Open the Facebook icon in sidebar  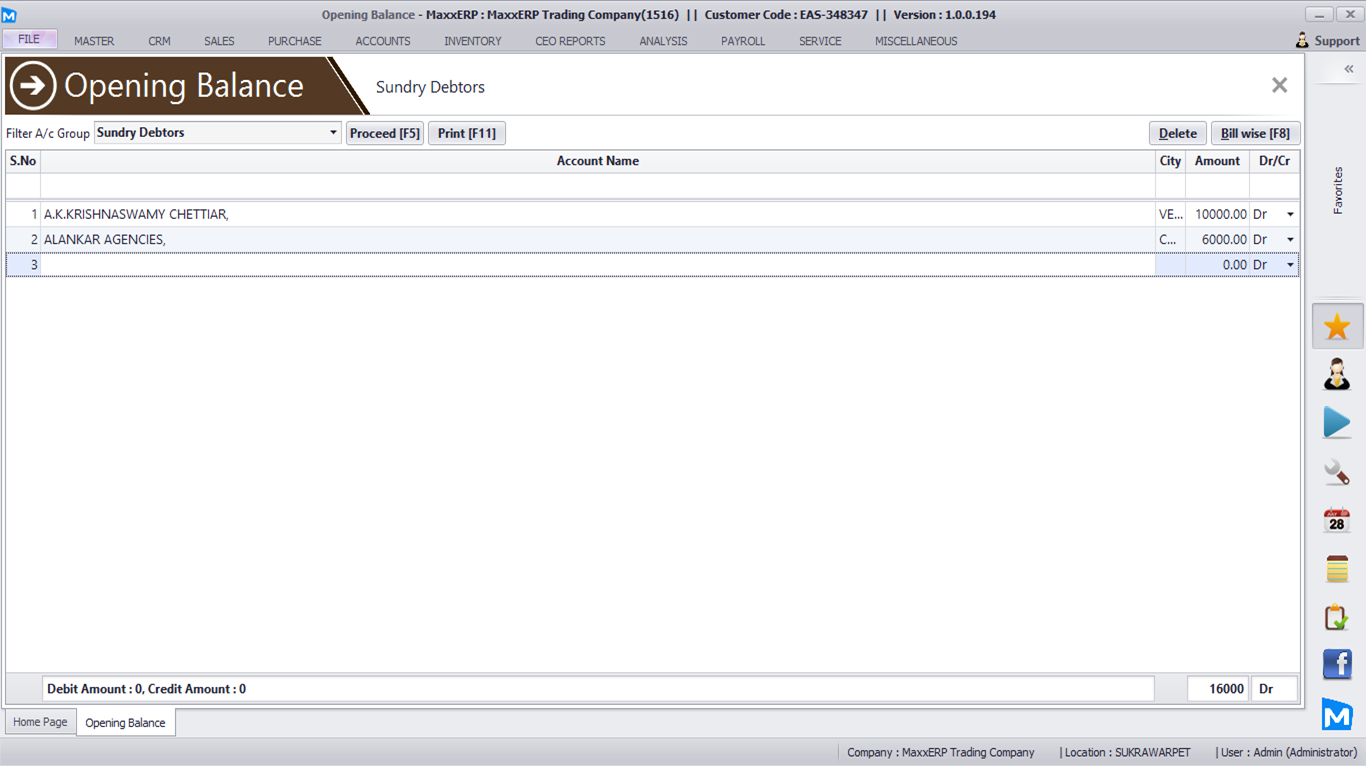[1337, 664]
